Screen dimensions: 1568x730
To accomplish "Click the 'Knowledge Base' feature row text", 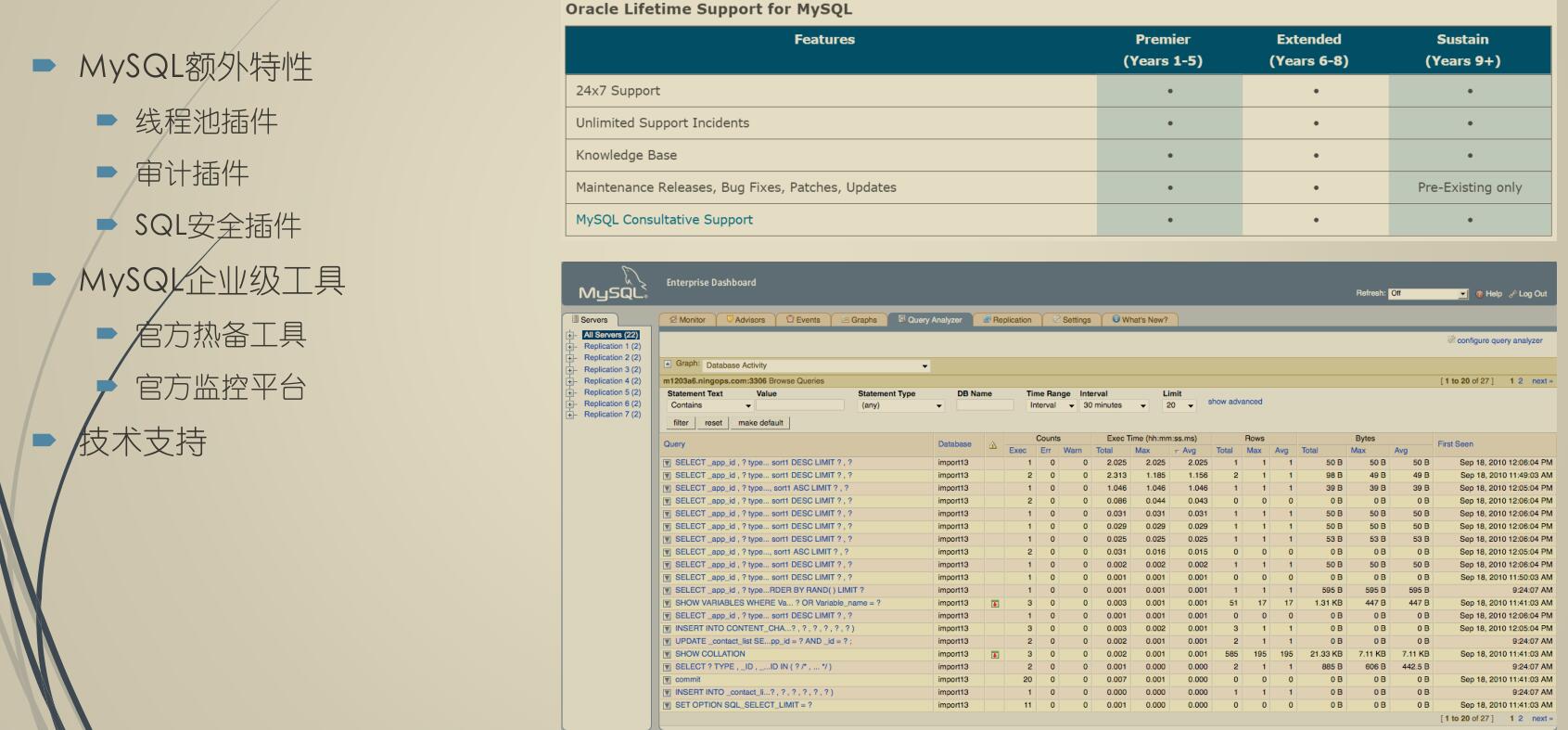I will [626, 155].
